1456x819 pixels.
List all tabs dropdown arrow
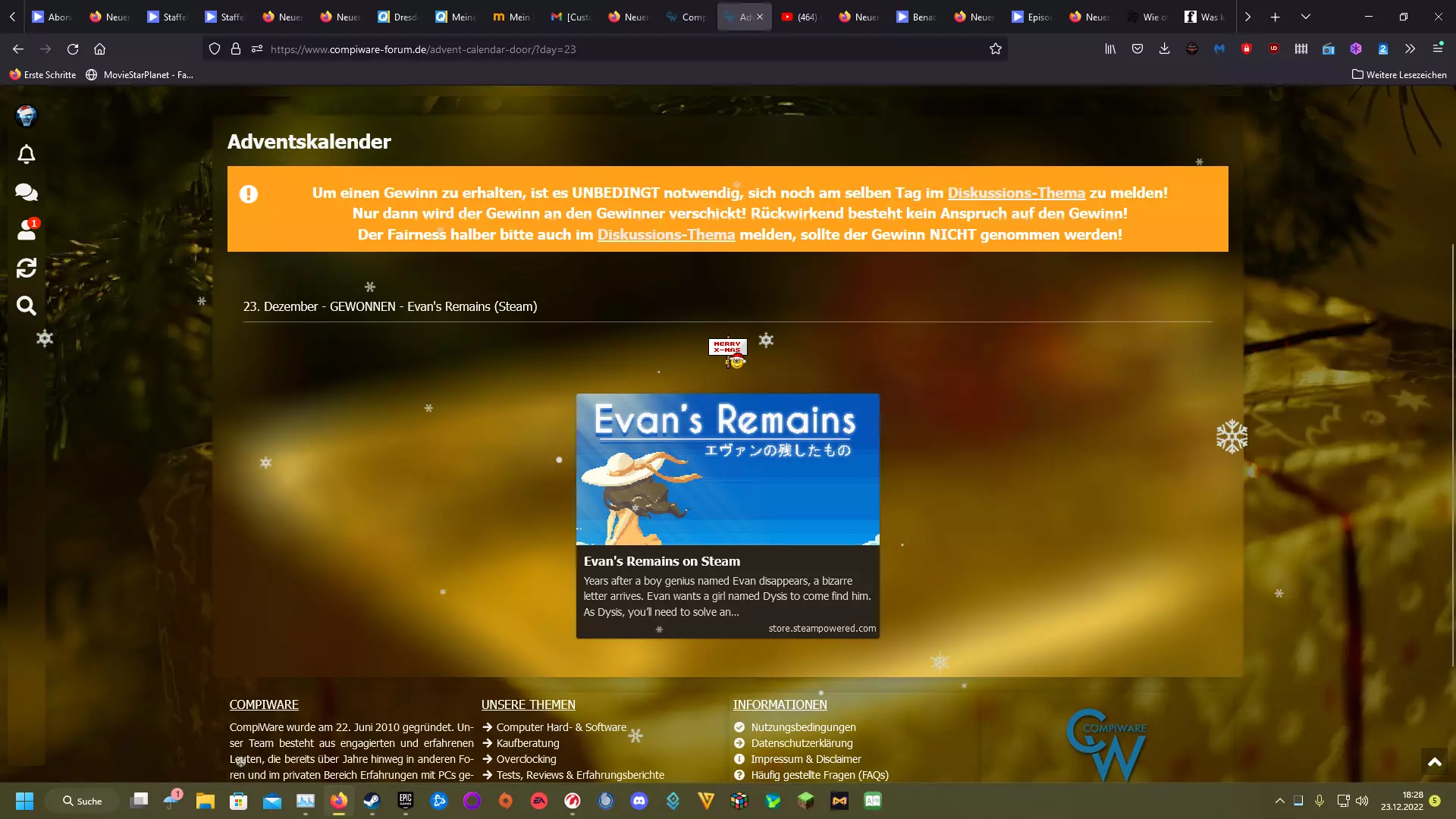click(1306, 17)
